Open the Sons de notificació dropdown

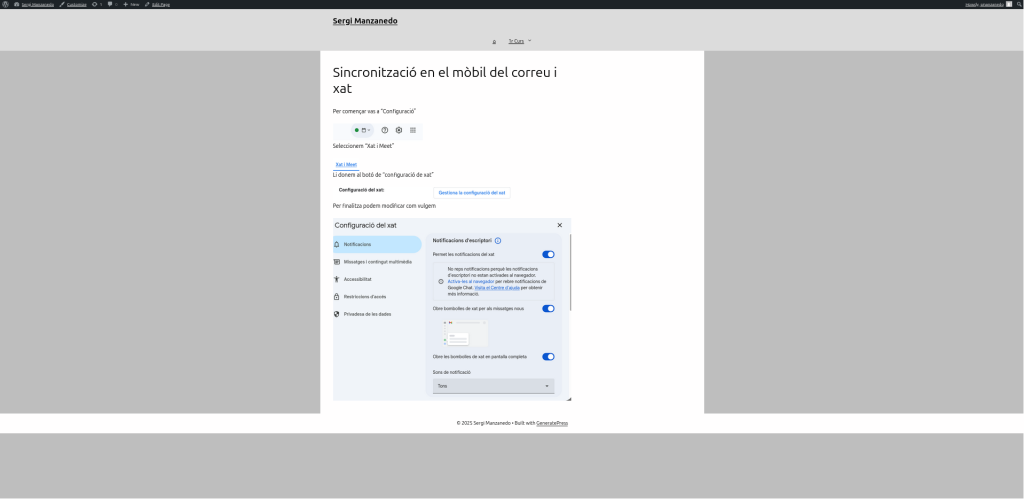tap(493, 385)
